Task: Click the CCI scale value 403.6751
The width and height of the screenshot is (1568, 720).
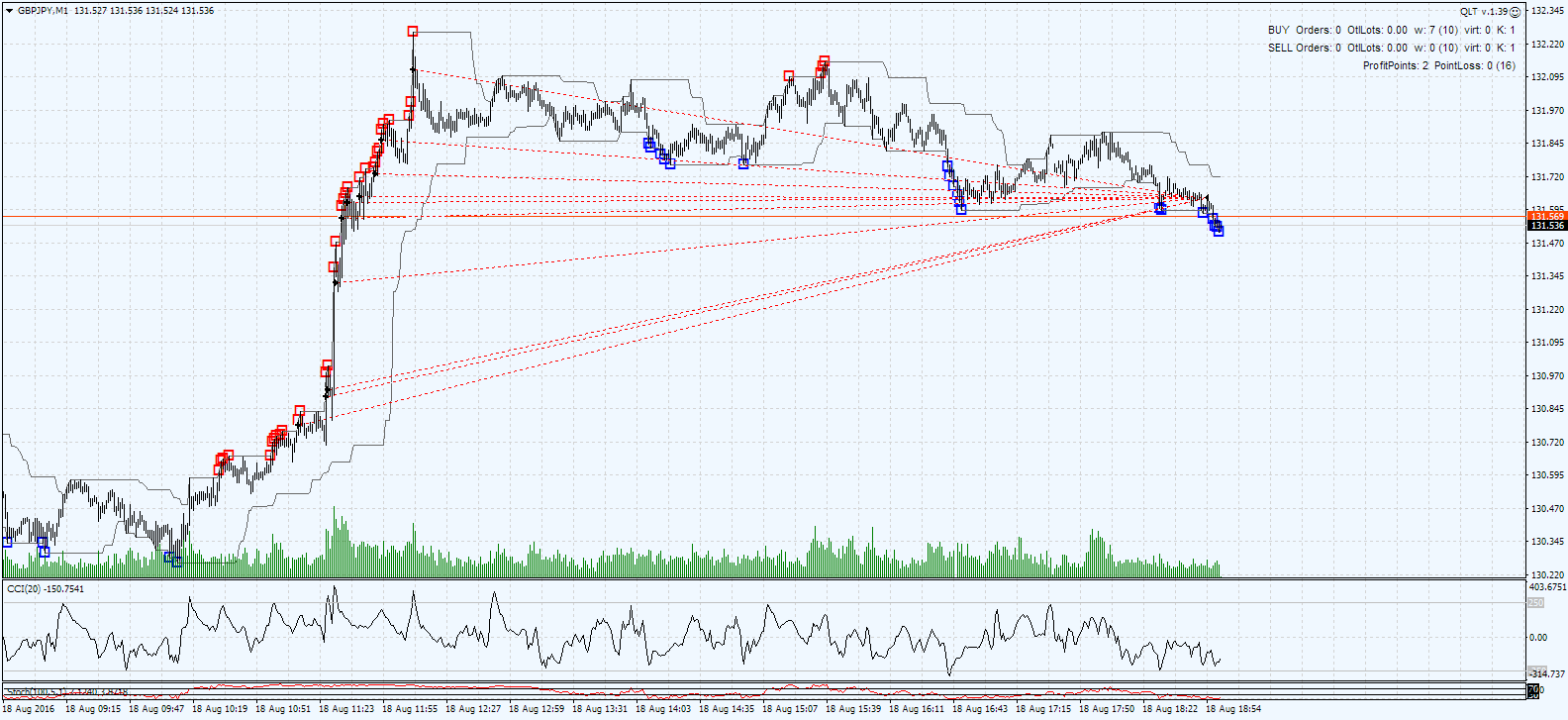Action: point(1547,587)
